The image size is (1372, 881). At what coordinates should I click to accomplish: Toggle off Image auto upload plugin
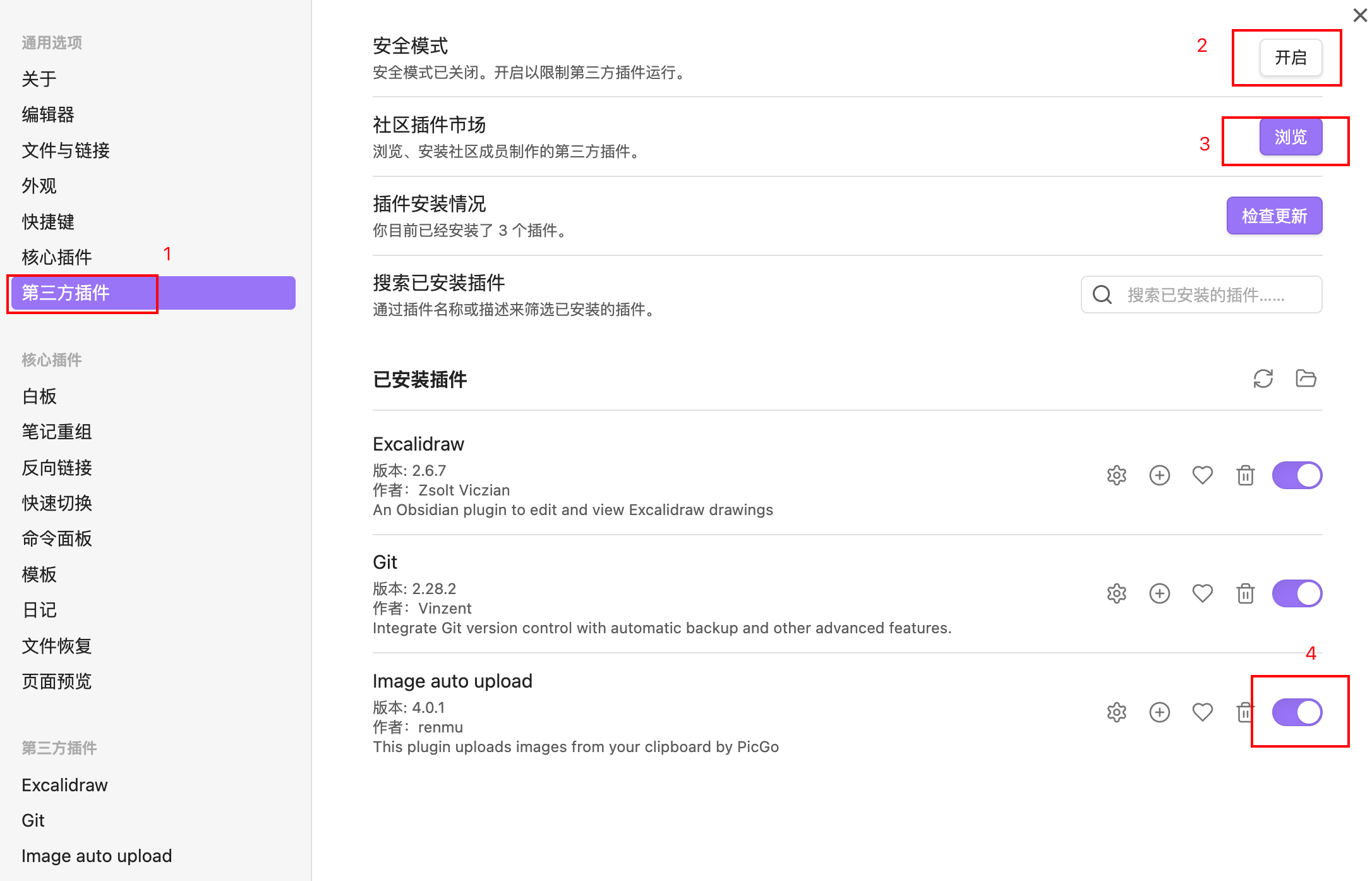[x=1297, y=712]
